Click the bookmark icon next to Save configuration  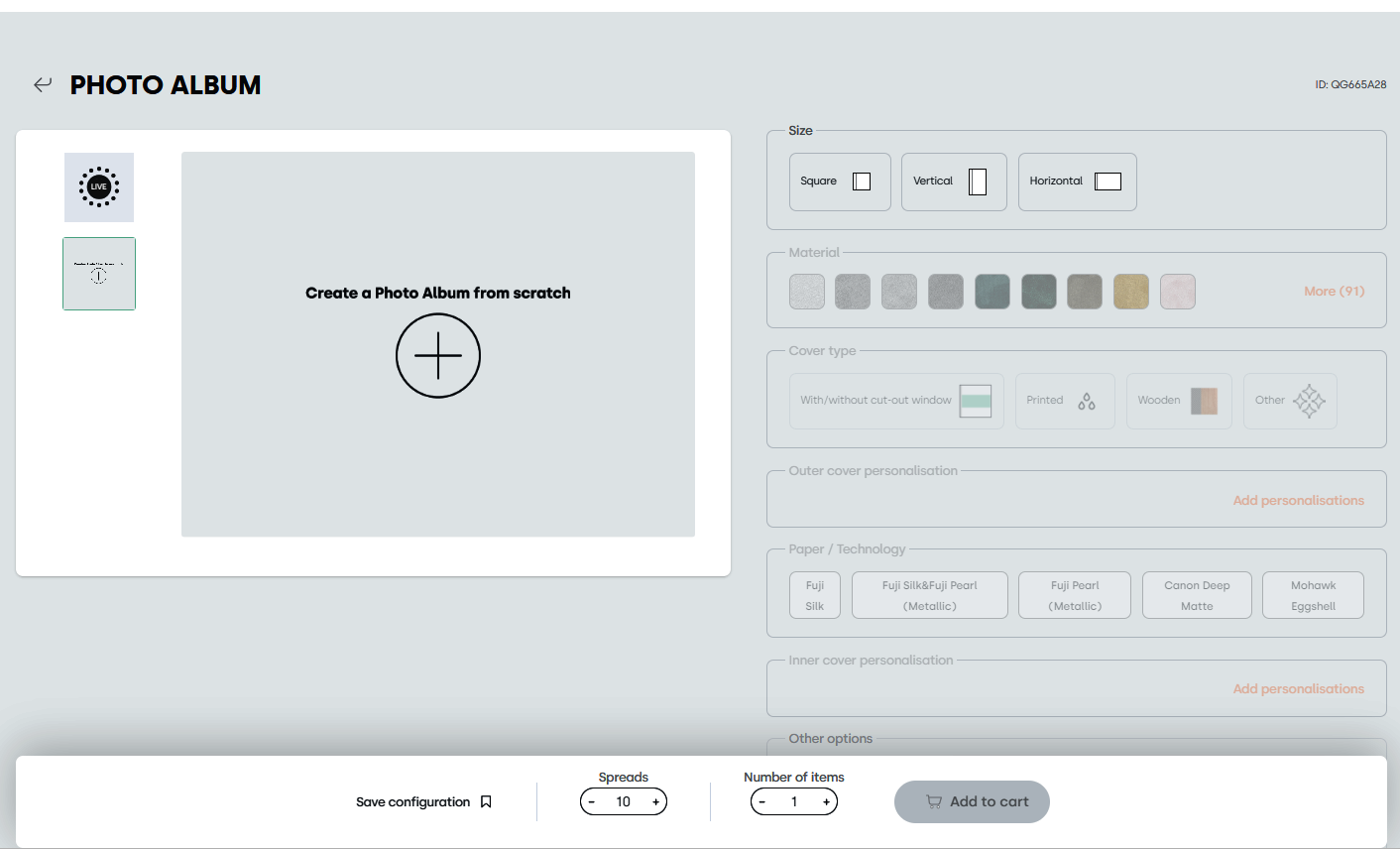(x=486, y=801)
